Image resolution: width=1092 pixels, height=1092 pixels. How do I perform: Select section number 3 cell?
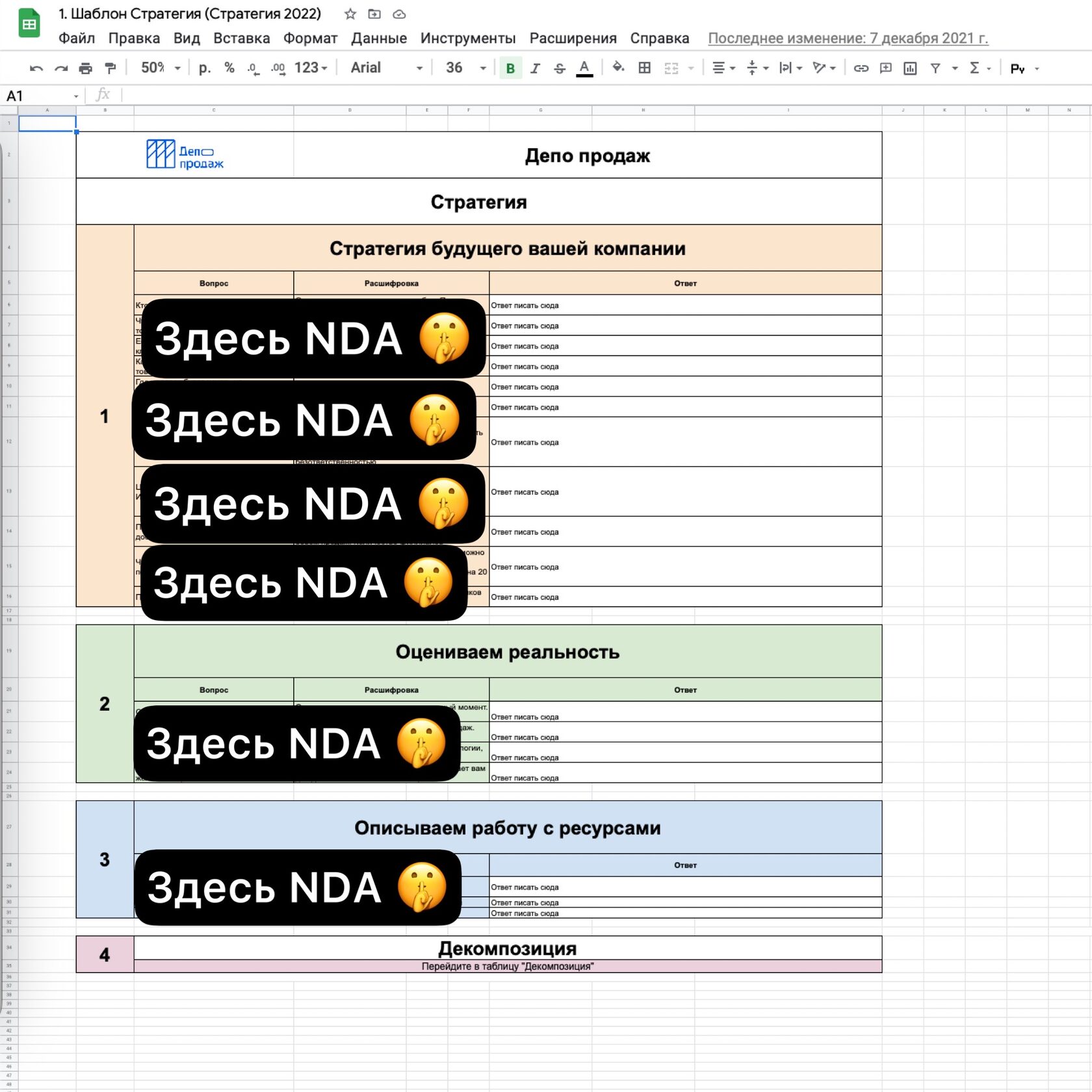(105, 859)
